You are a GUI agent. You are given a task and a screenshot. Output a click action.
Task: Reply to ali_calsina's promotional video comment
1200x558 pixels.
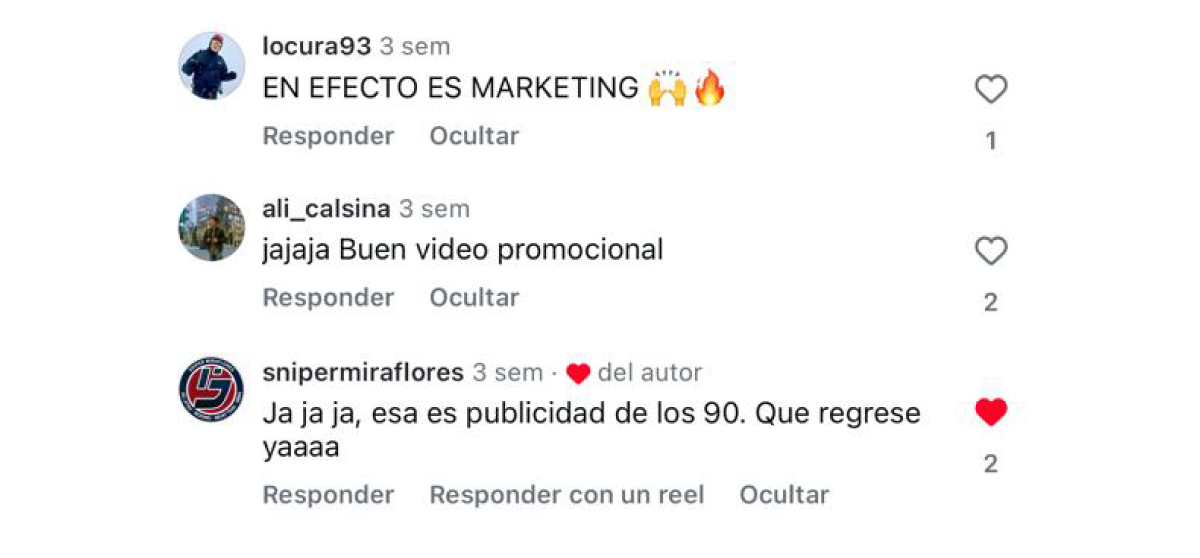pos(328,297)
